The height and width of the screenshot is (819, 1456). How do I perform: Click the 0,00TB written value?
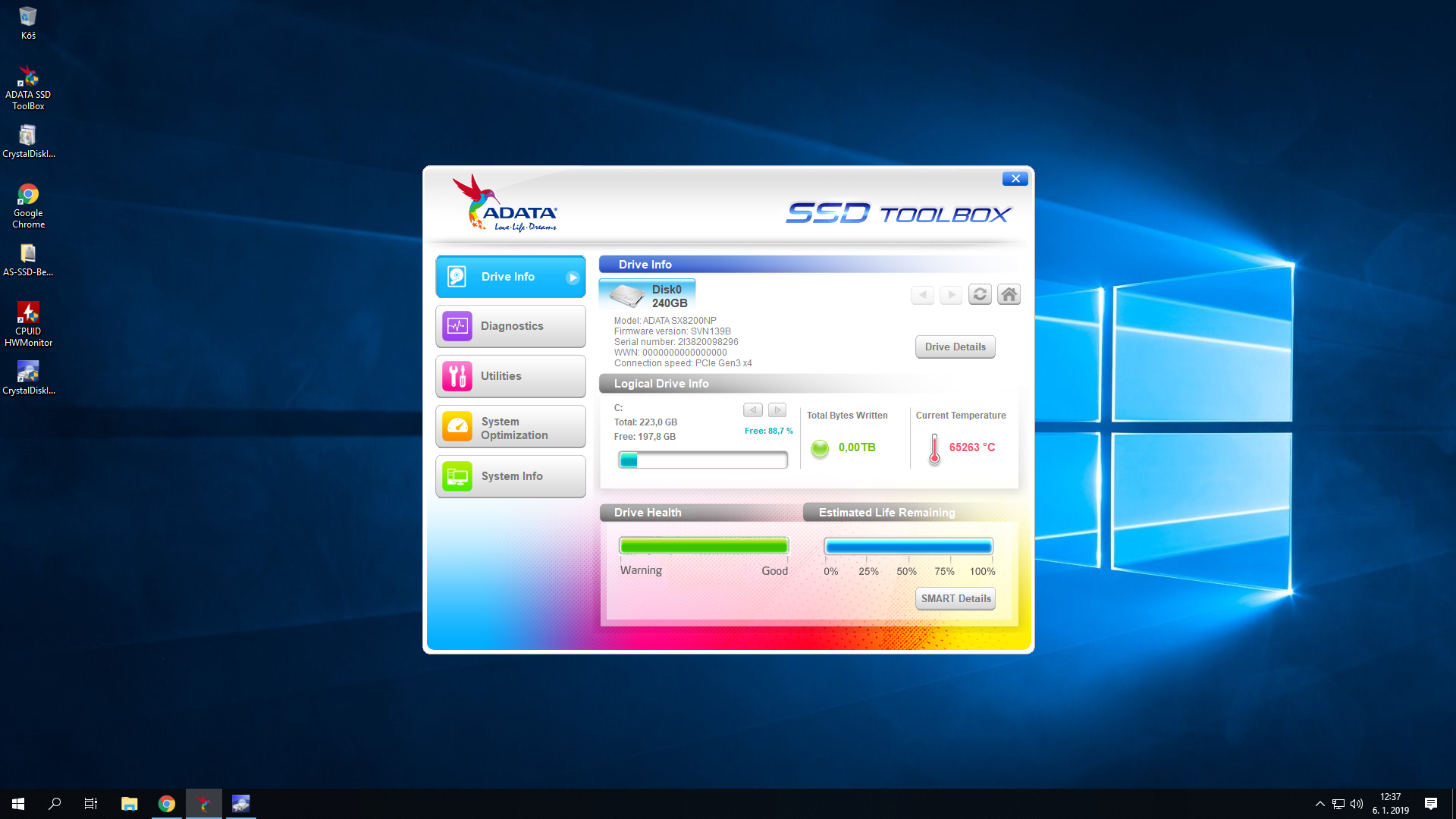point(857,447)
